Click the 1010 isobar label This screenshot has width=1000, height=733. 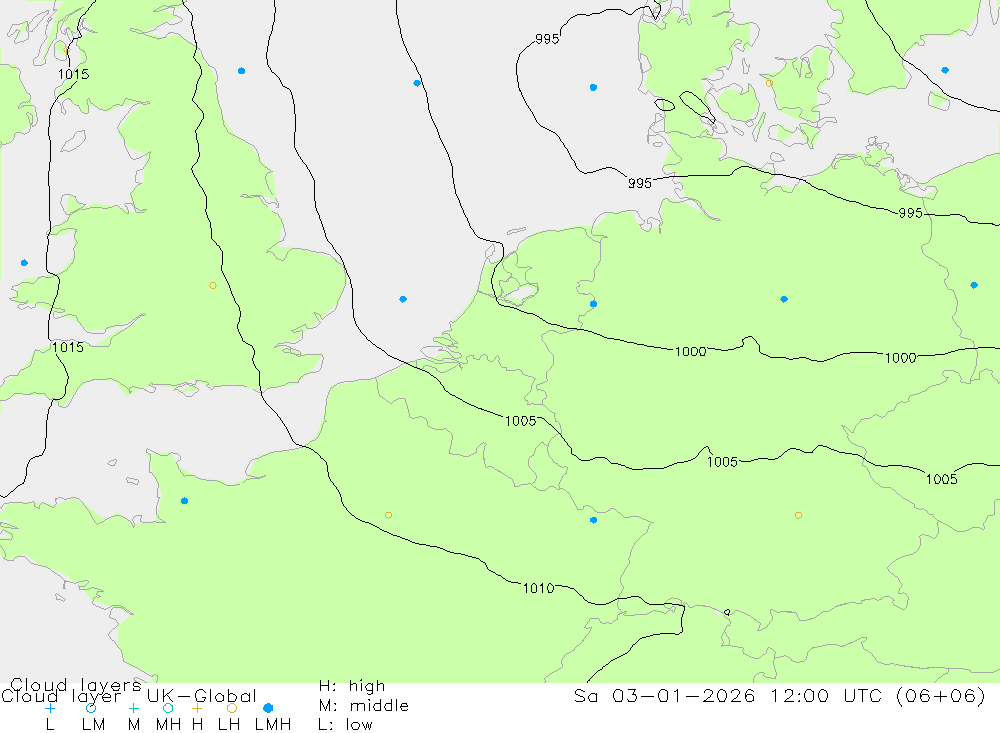538,588
